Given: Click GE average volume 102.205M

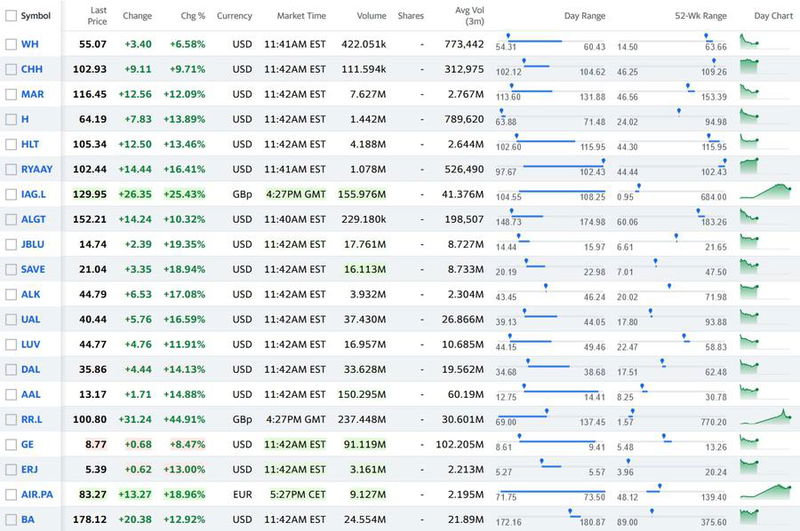Looking at the screenshot, I should pos(460,445).
